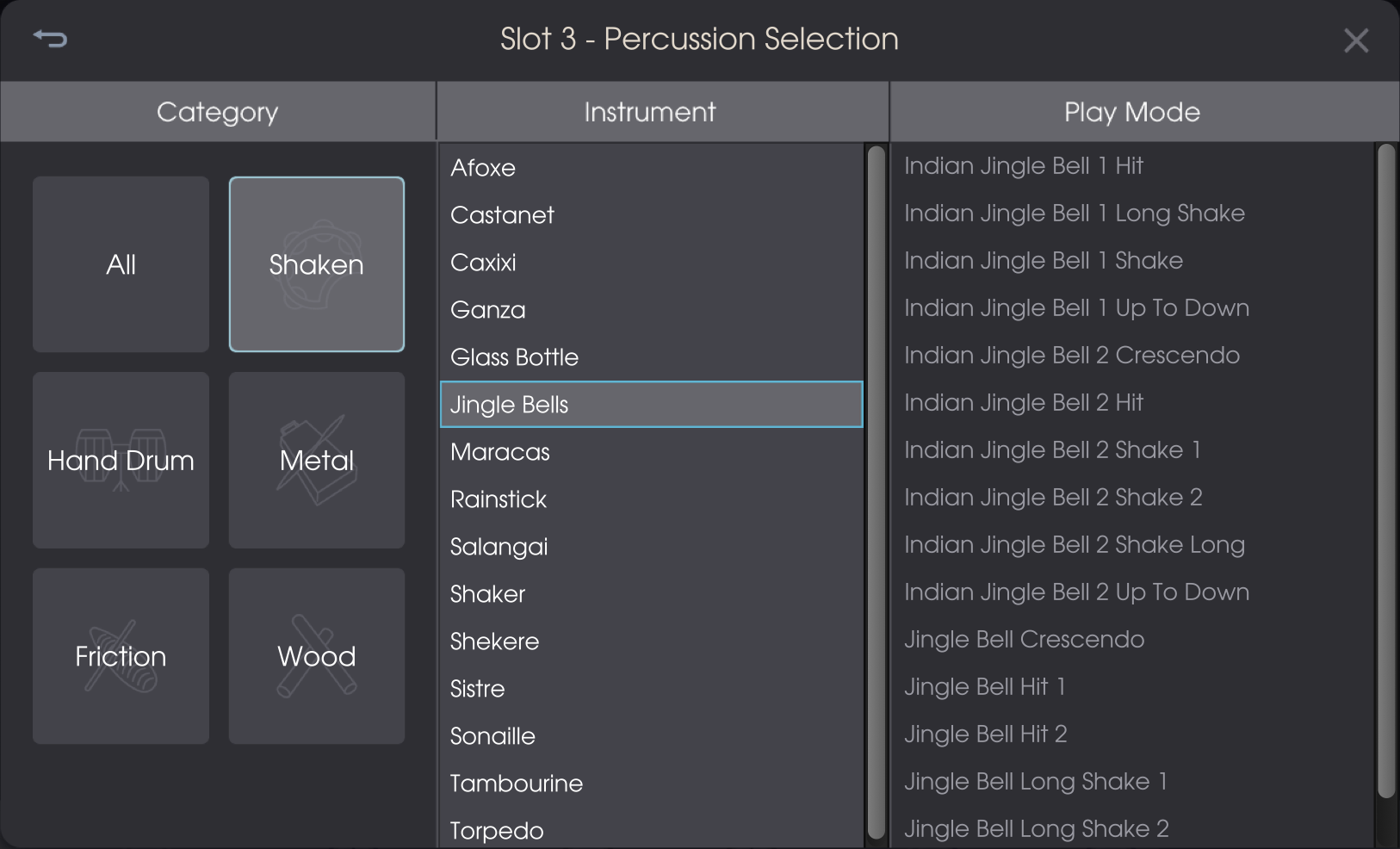
Task: Click the Jingle Bells instrument entry
Action: (509, 405)
